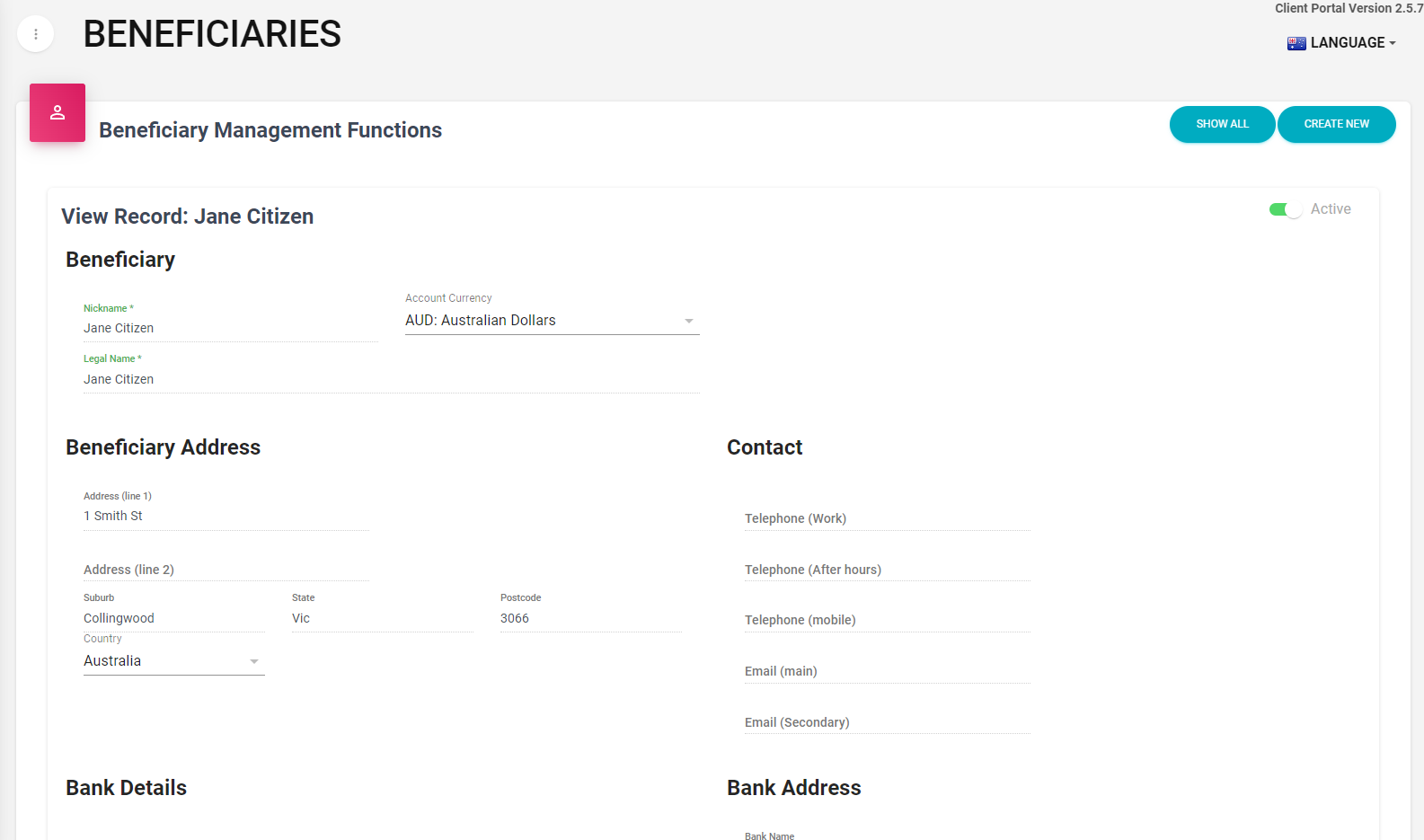This screenshot has height=840, width=1424.
Task: Open the three-dot sidebar menu button
Action: pos(36,34)
